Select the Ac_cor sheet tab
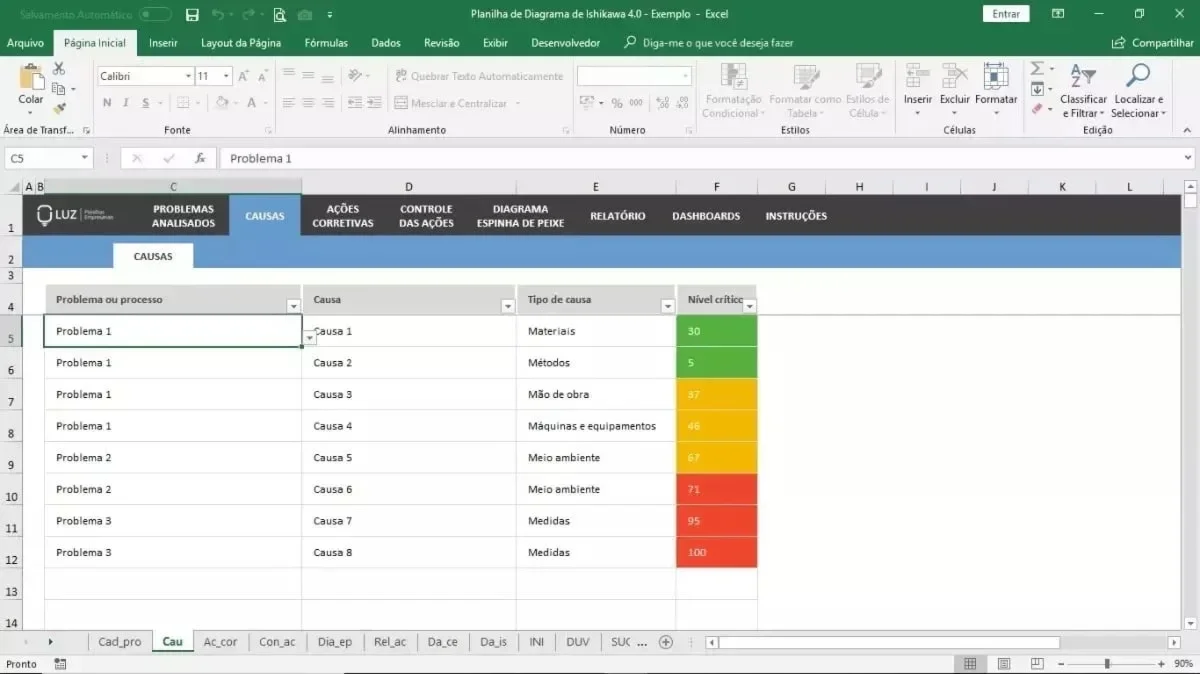This screenshot has width=1200, height=674. tap(220, 642)
